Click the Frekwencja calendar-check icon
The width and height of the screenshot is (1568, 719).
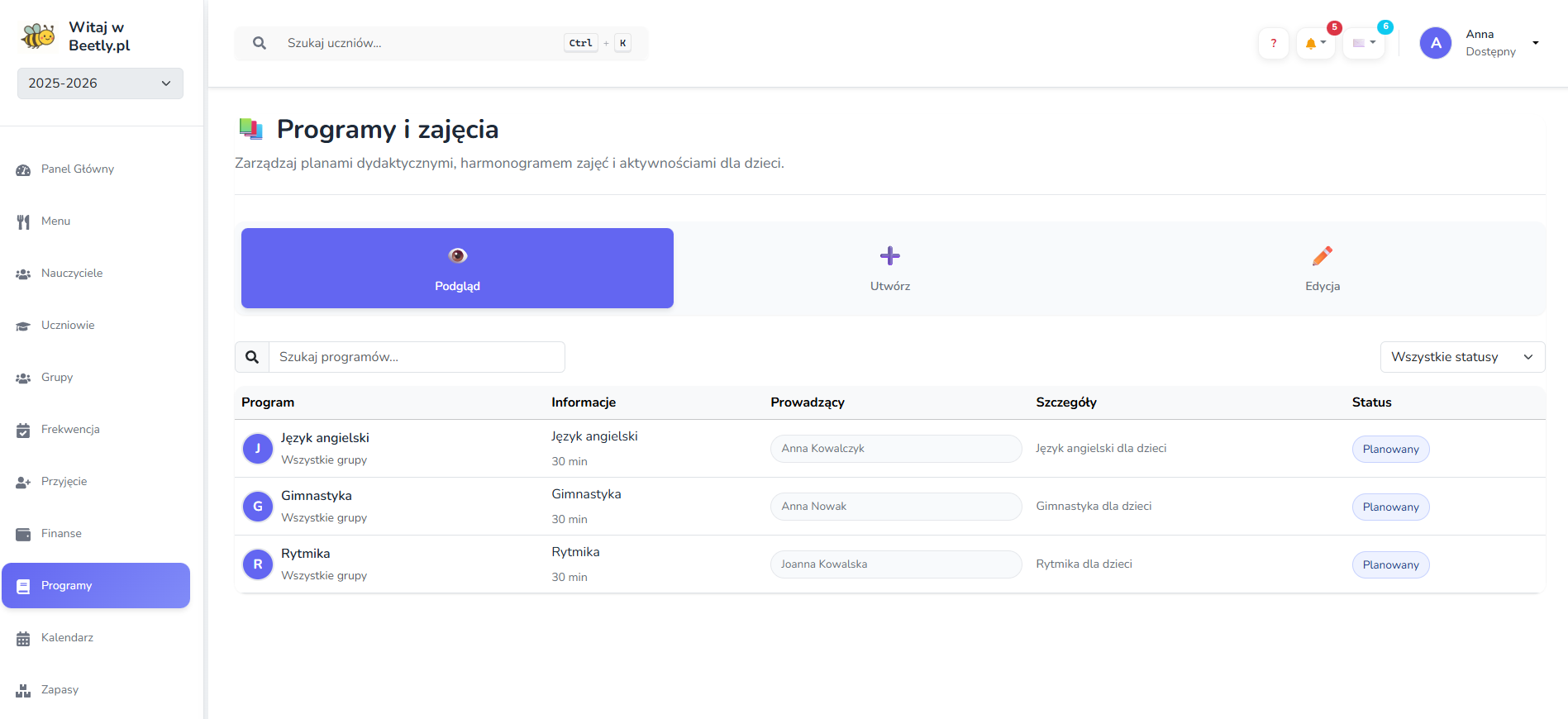pos(23,430)
